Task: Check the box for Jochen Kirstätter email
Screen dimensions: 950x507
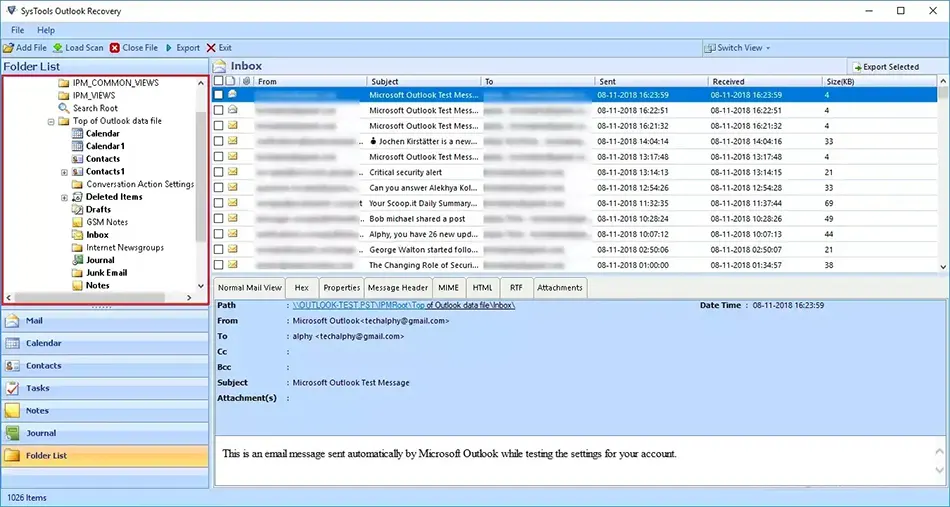Action: (x=218, y=141)
